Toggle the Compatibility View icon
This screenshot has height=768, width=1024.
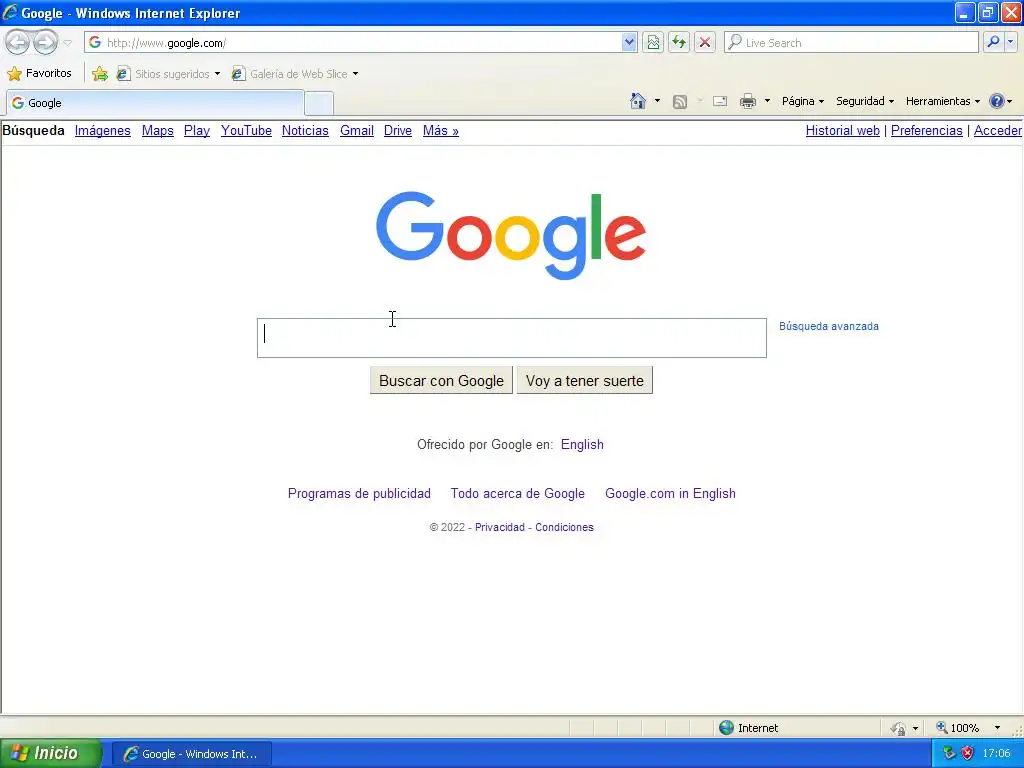[x=653, y=42]
